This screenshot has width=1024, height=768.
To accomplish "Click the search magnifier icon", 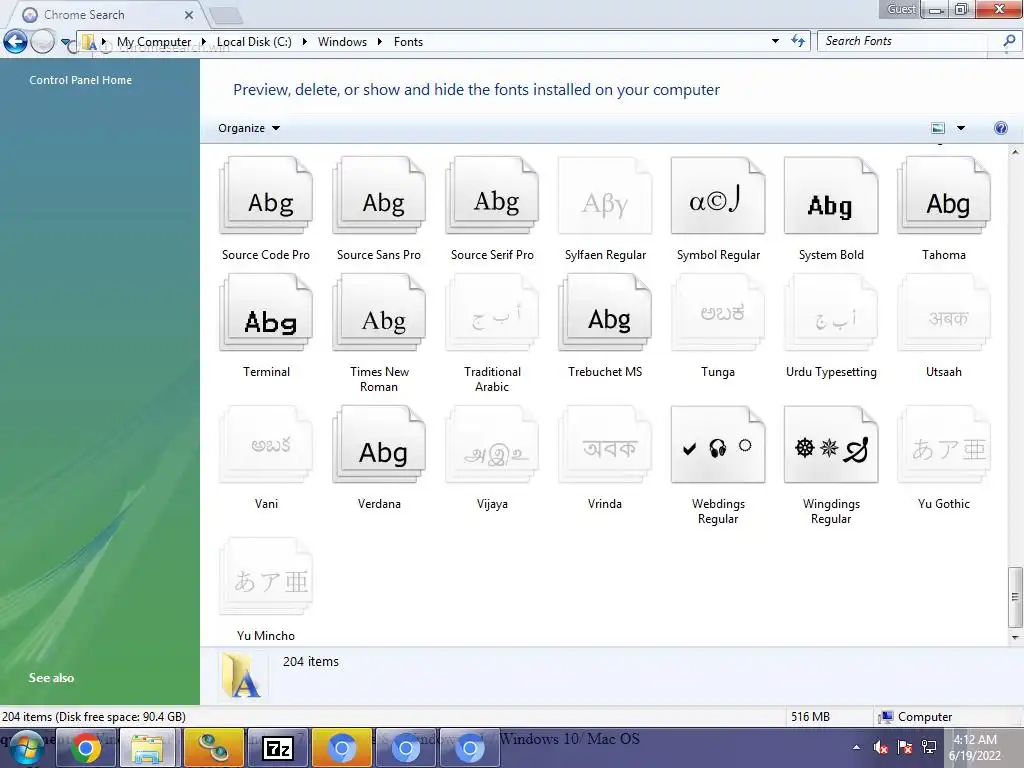I will [x=1009, y=41].
